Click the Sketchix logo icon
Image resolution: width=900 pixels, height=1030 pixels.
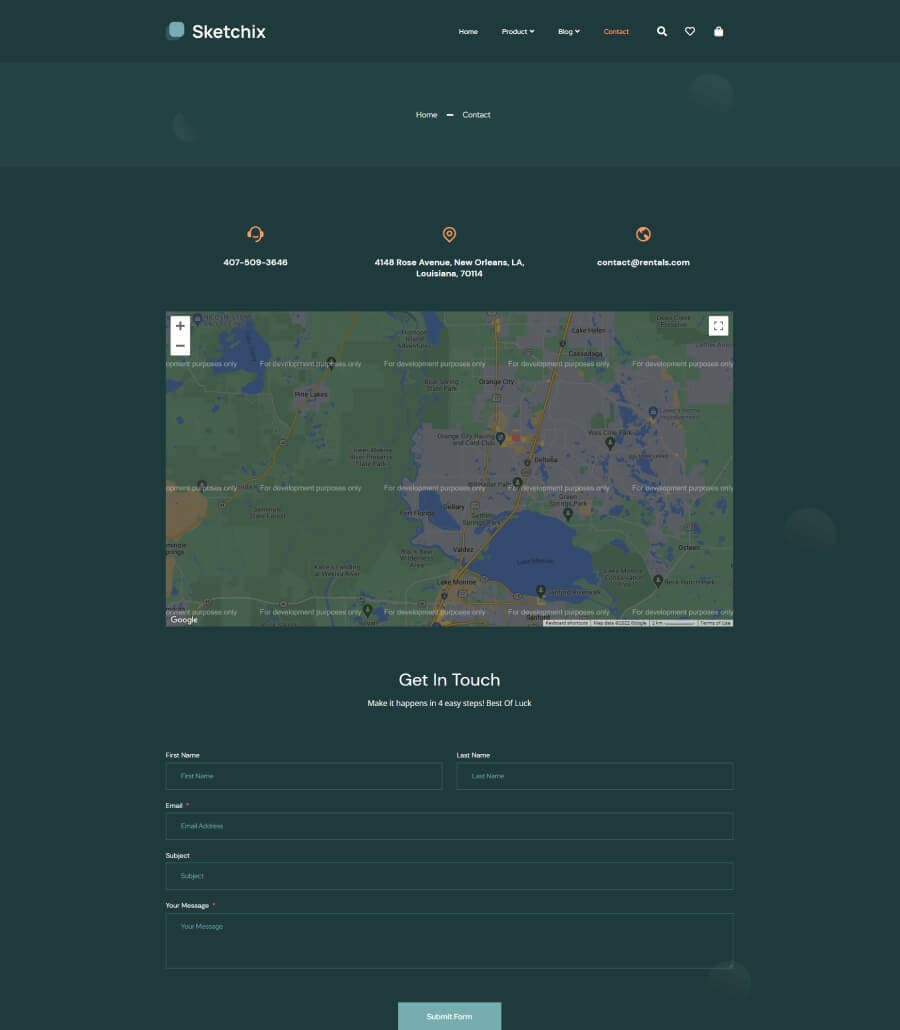click(176, 31)
